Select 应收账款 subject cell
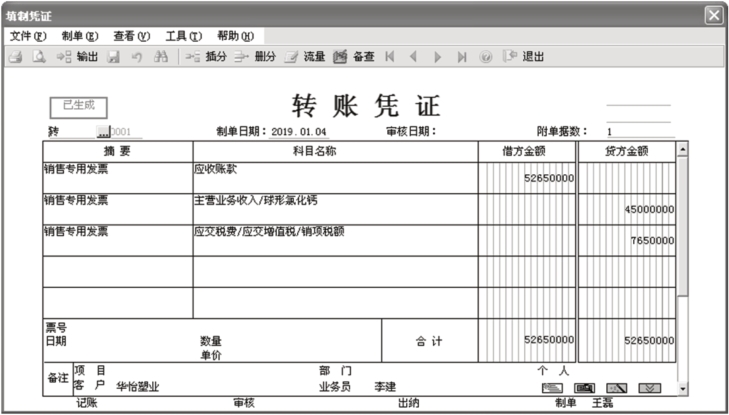 click(x=336, y=178)
